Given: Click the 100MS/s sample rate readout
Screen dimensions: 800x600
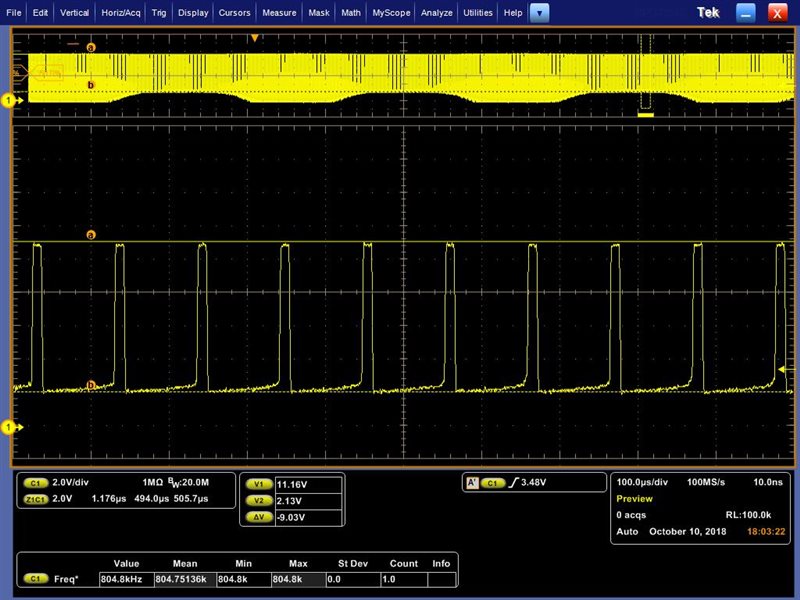Looking at the screenshot, I should click(706, 482).
